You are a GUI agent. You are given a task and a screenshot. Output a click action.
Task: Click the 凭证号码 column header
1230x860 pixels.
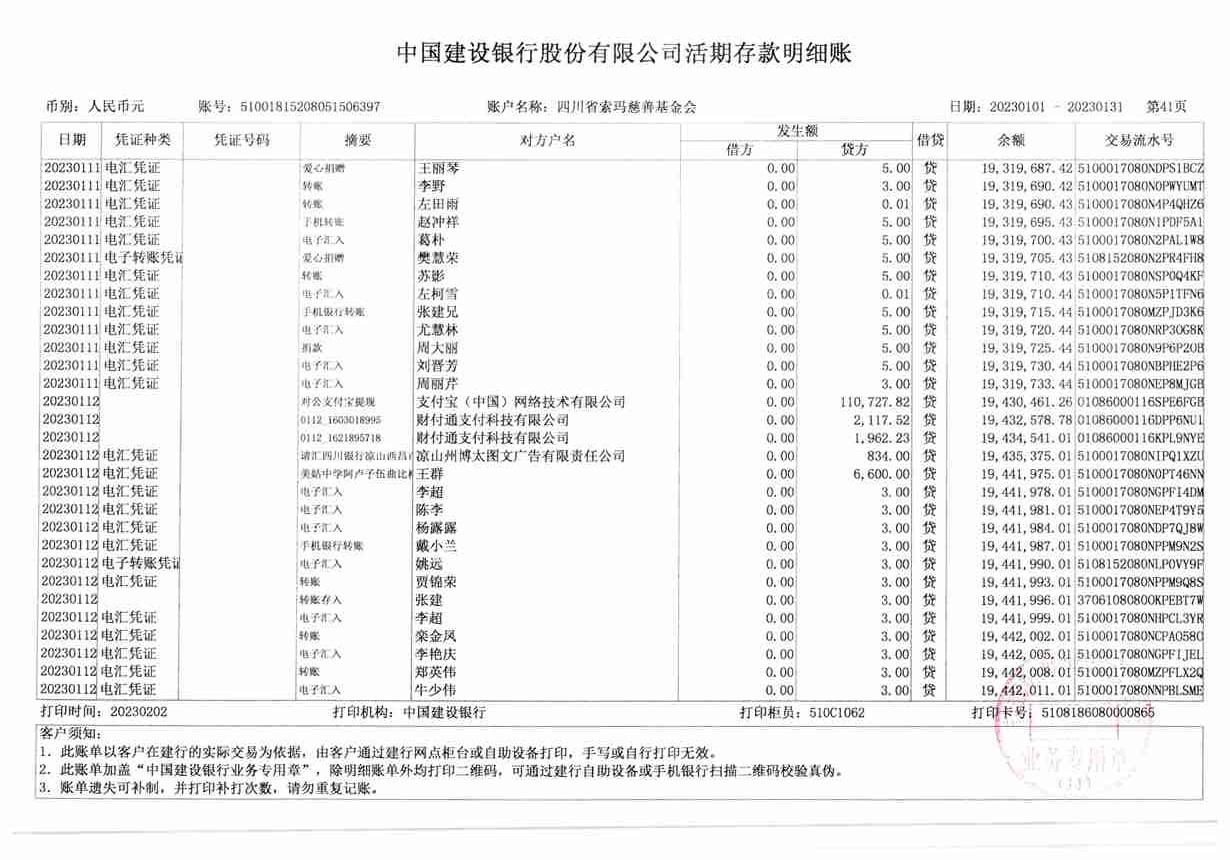coord(240,139)
